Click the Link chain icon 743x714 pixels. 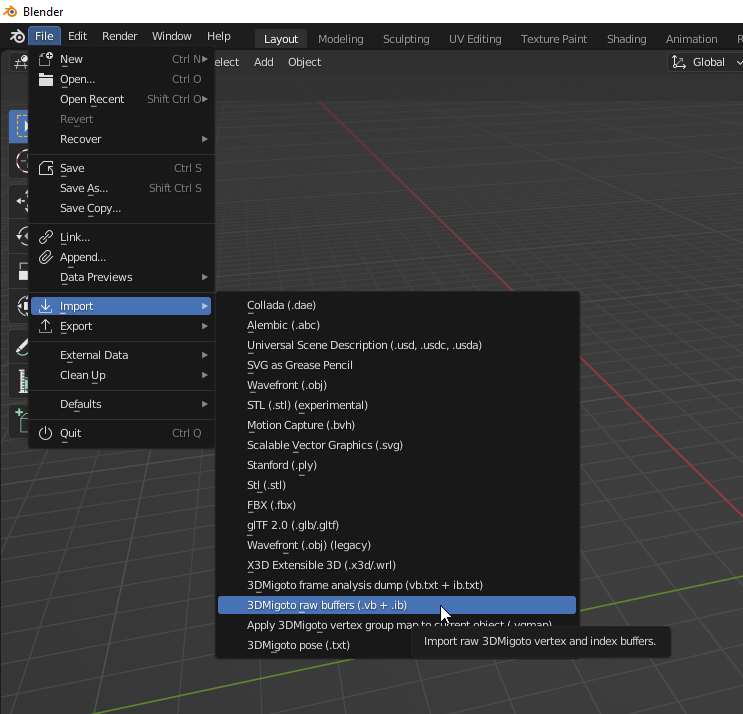(x=45, y=237)
